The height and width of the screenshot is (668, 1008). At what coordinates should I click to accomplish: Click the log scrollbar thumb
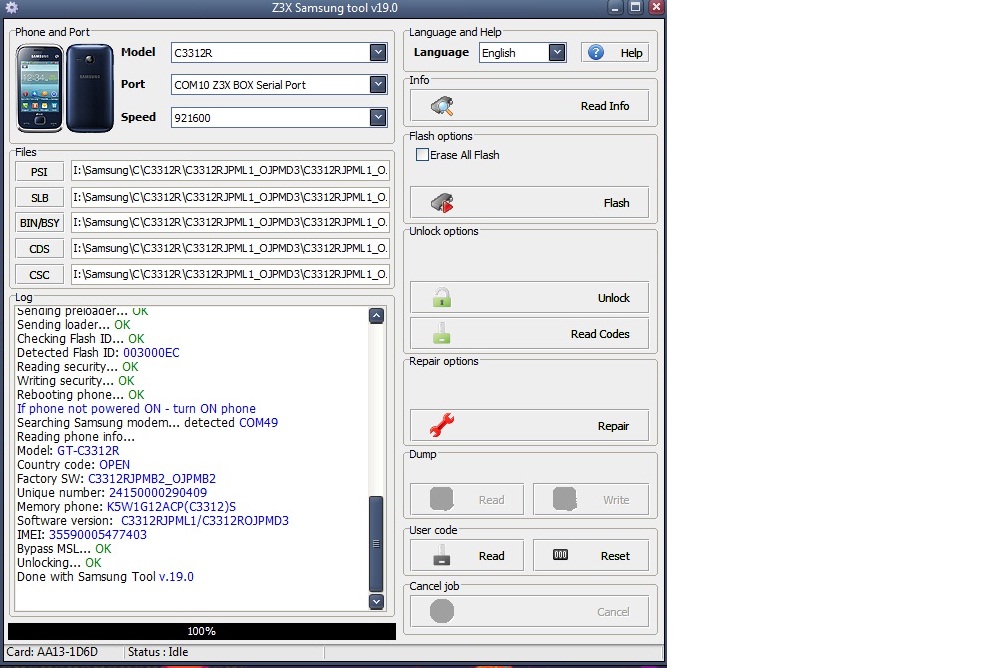377,544
